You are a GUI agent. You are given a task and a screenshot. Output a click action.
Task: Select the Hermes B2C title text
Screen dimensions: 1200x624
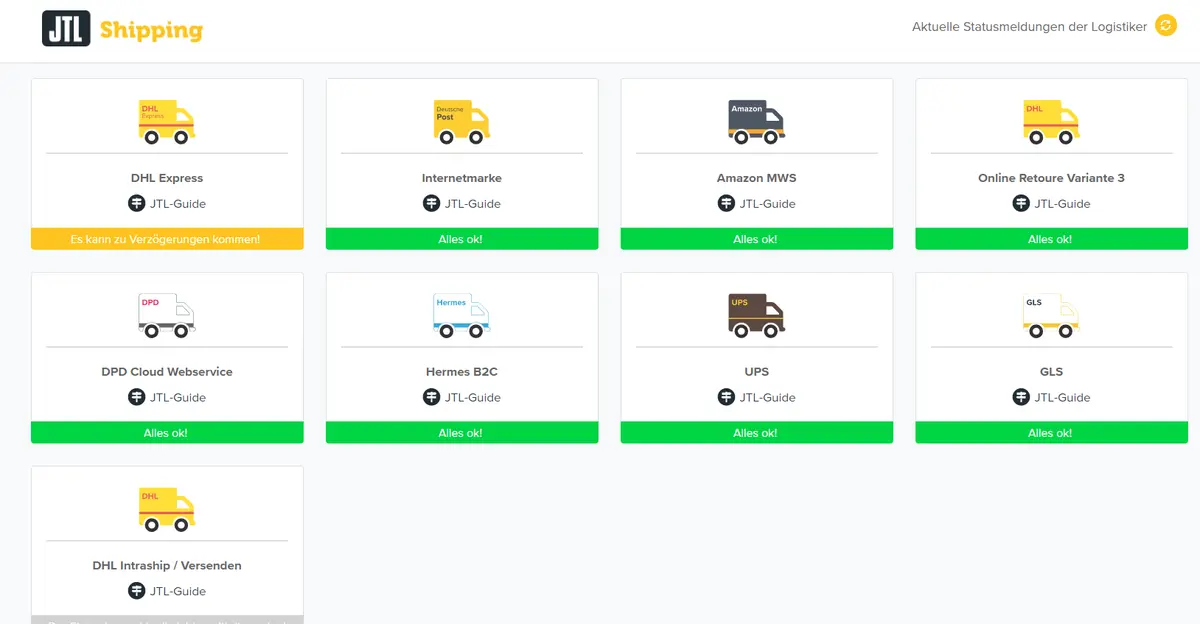[x=462, y=372]
